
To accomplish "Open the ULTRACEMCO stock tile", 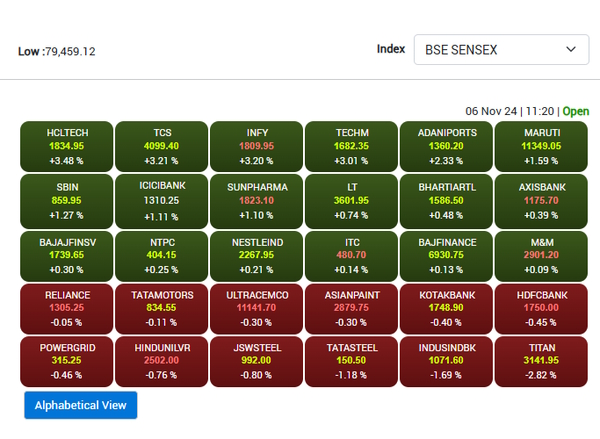I will [x=256, y=309].
